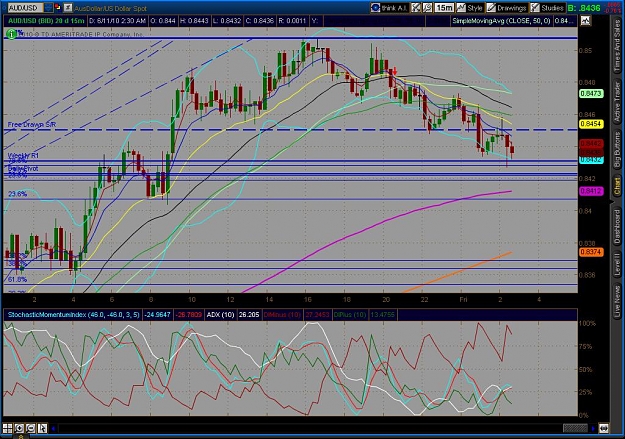Click the green info icon on chart

[x=12, y=34]
